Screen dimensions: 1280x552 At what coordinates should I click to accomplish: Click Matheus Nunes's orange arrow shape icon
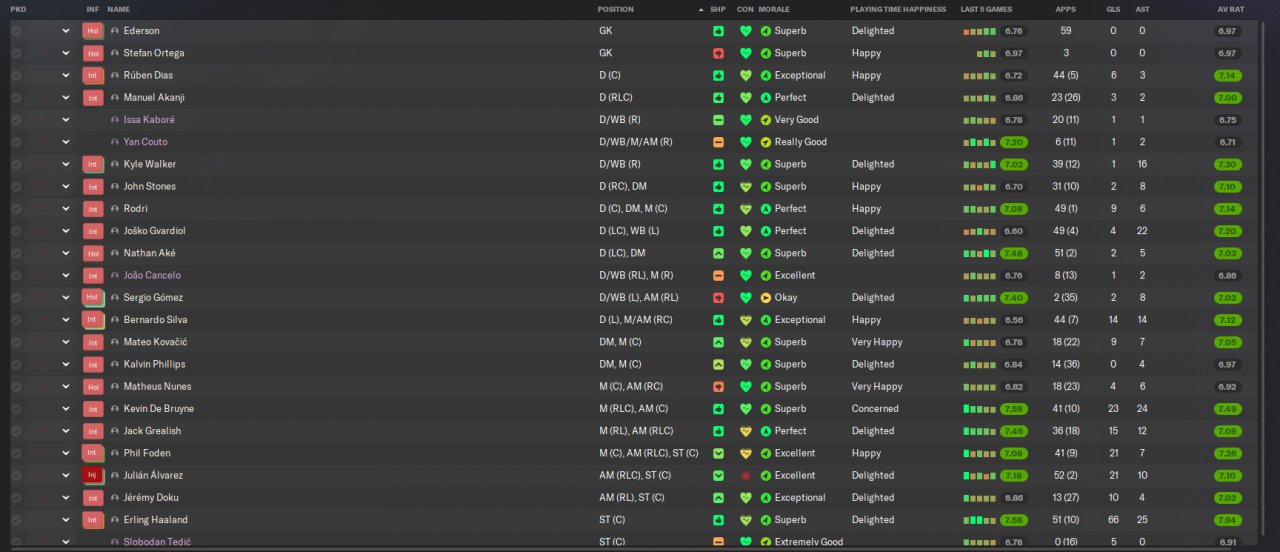pos(718,386)
